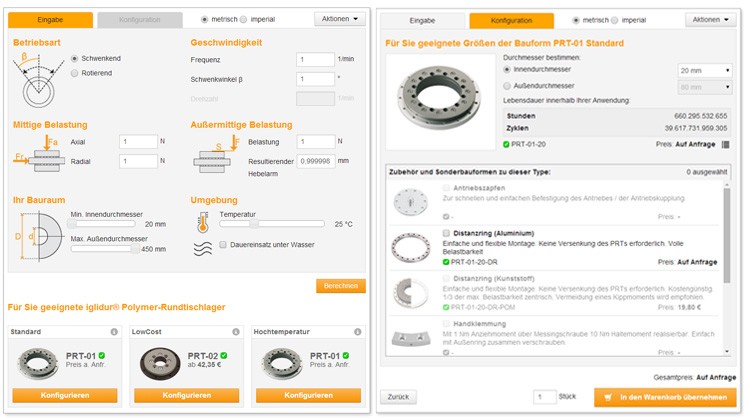The width and height of the screenshot is (747, 420).
Task: Select metrisch units in Konfiguration panel
Action: 576,20
